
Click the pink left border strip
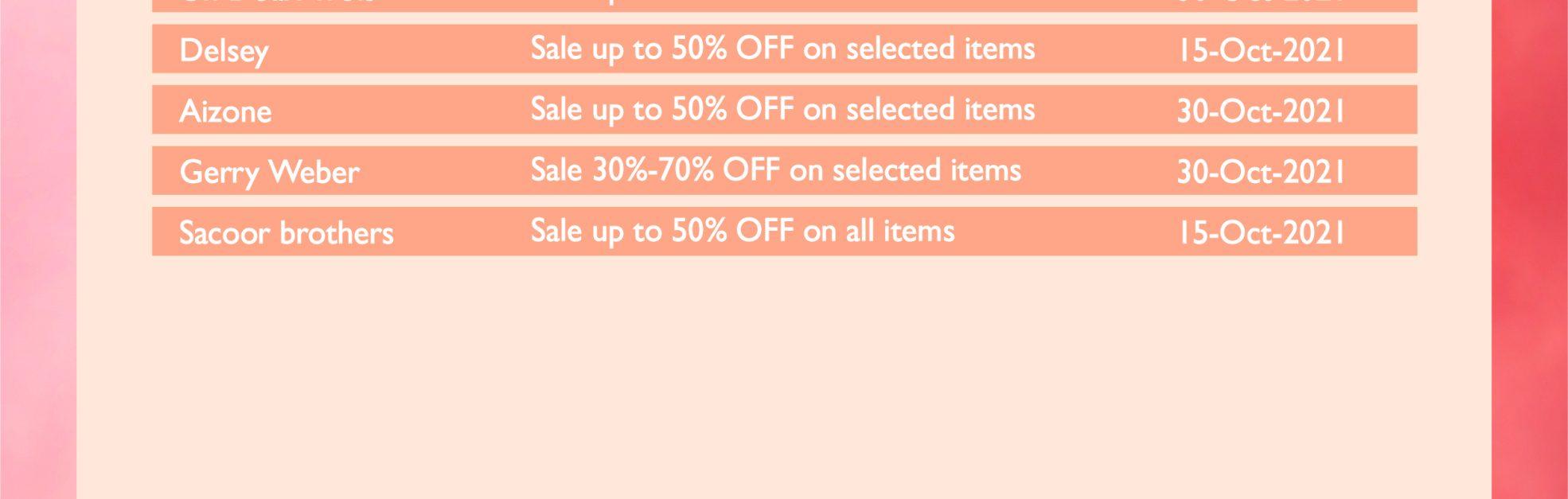point(38,249)
